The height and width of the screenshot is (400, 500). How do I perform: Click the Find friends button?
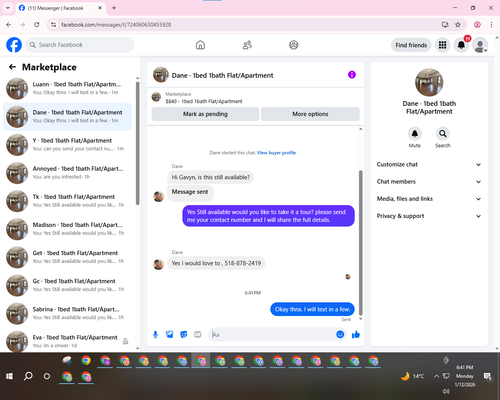tap(411, 45)
